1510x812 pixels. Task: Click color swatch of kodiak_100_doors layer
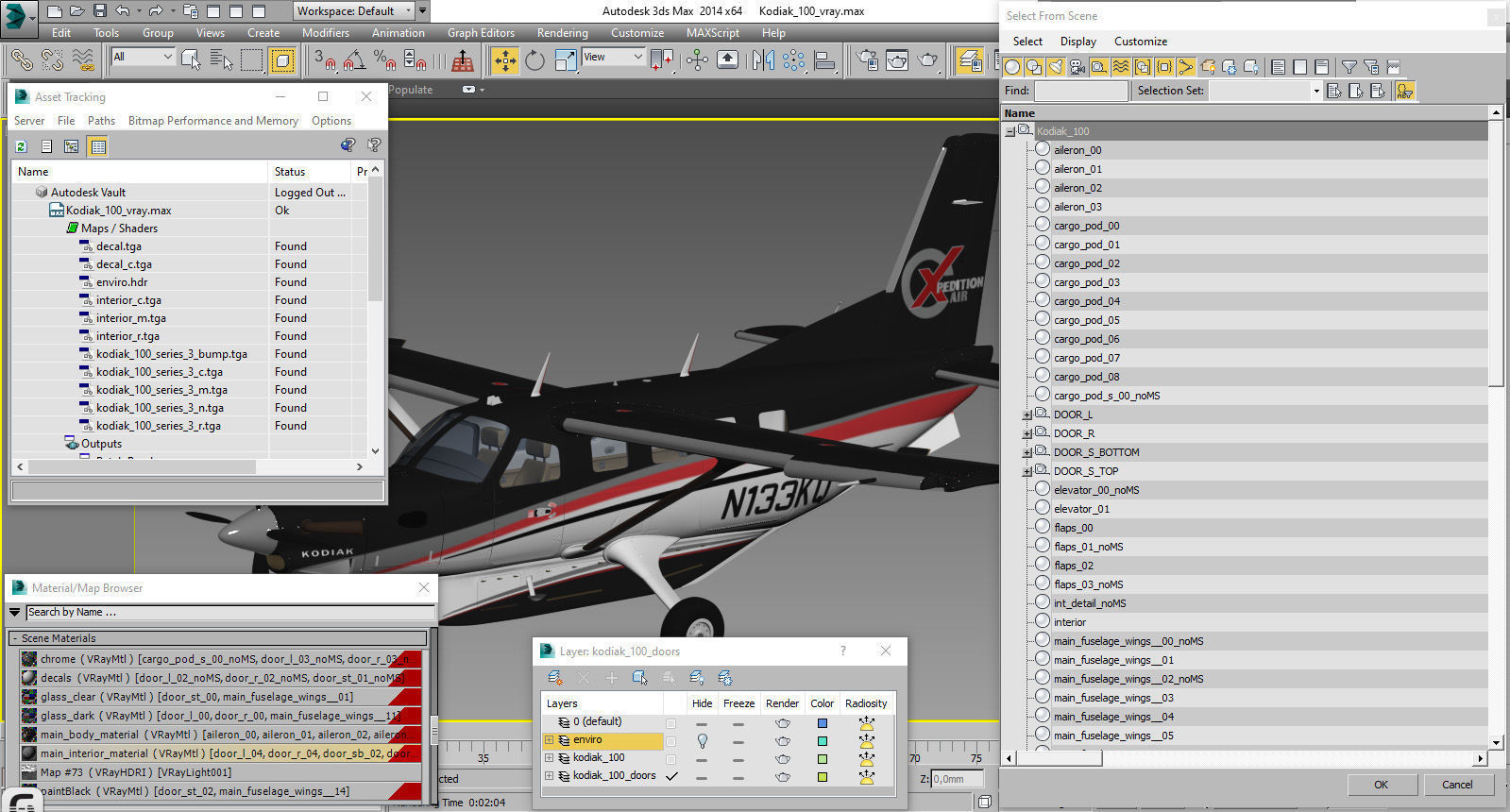click(823, 776)
